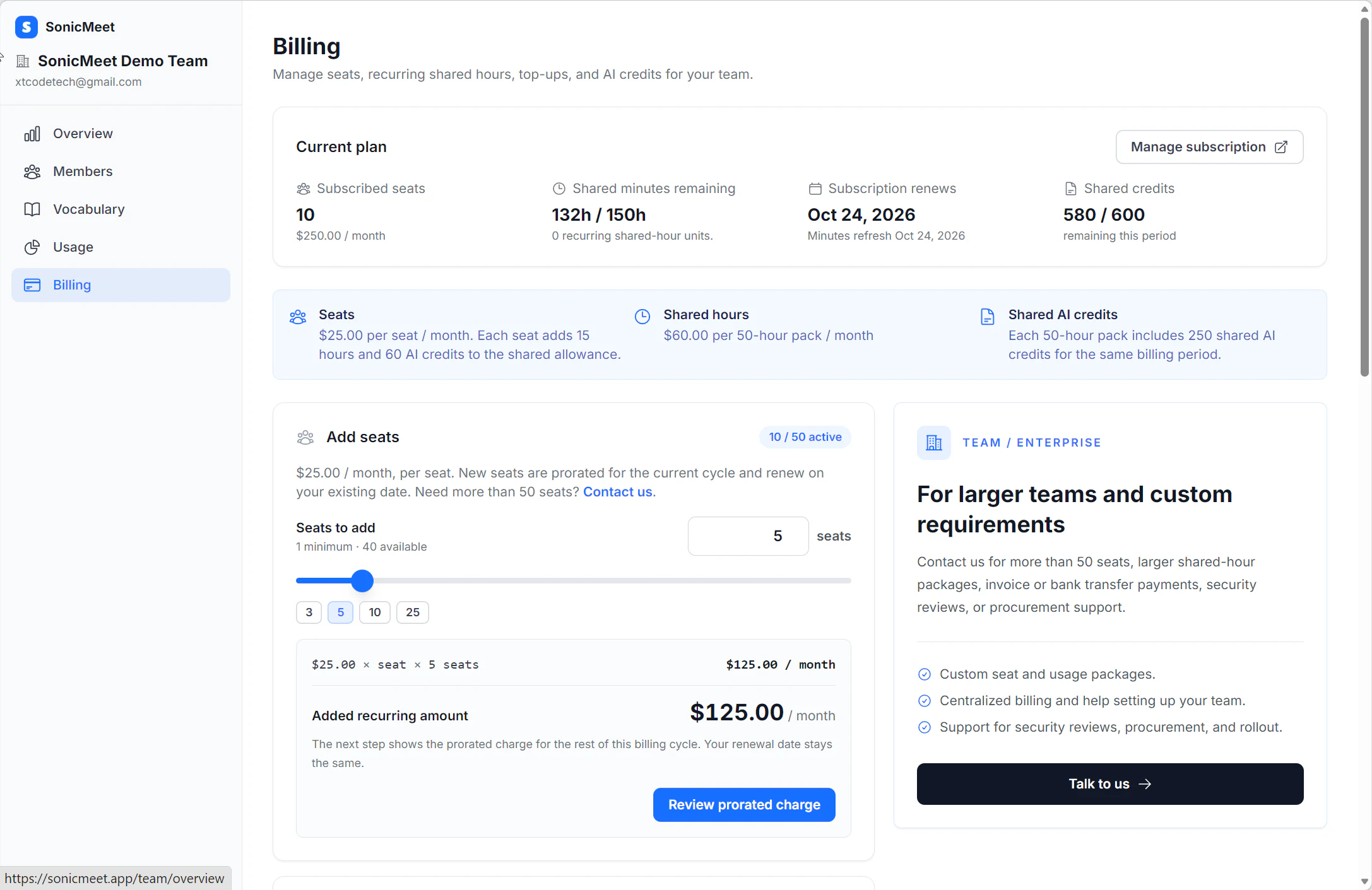
Task: Go to the Members section
Action: [x=121, y=172]
